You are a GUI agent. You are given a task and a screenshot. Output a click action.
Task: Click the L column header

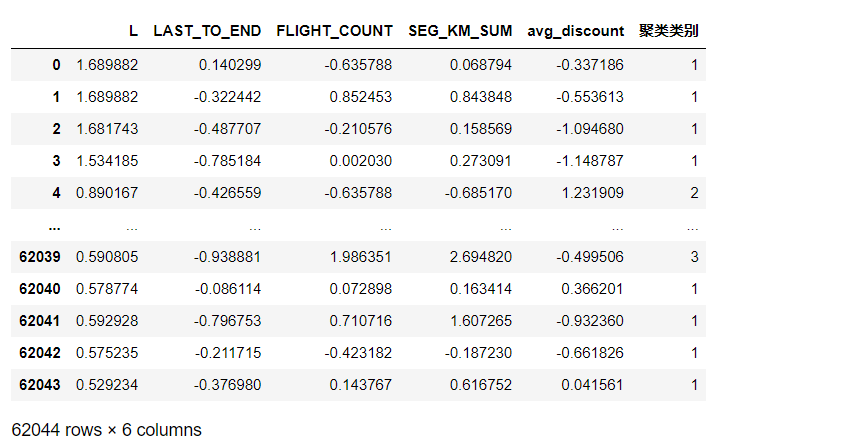click(x=133, y=31)
